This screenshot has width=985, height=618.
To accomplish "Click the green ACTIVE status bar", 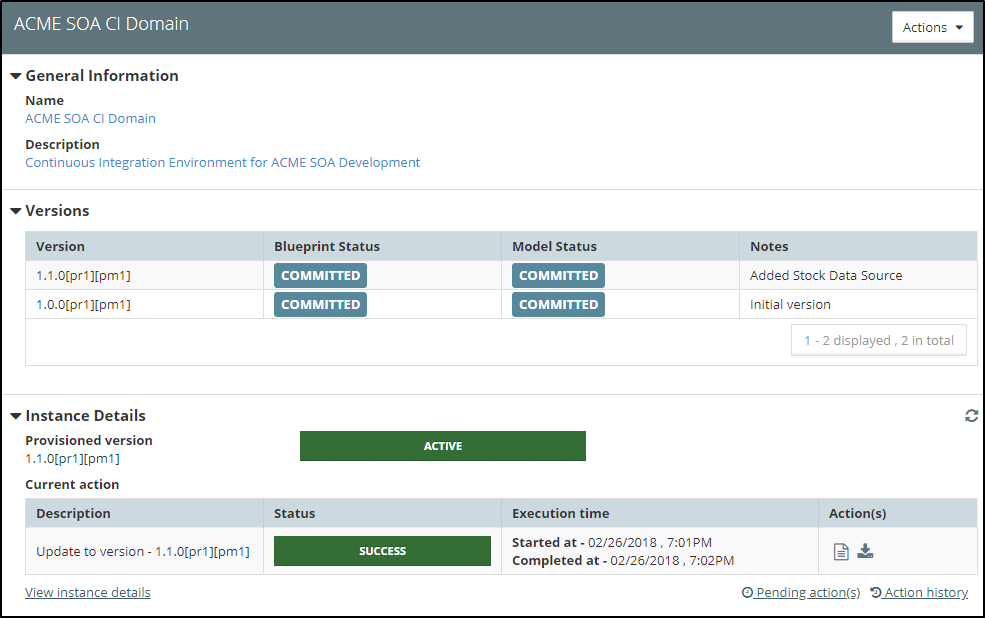I will 442,446.
